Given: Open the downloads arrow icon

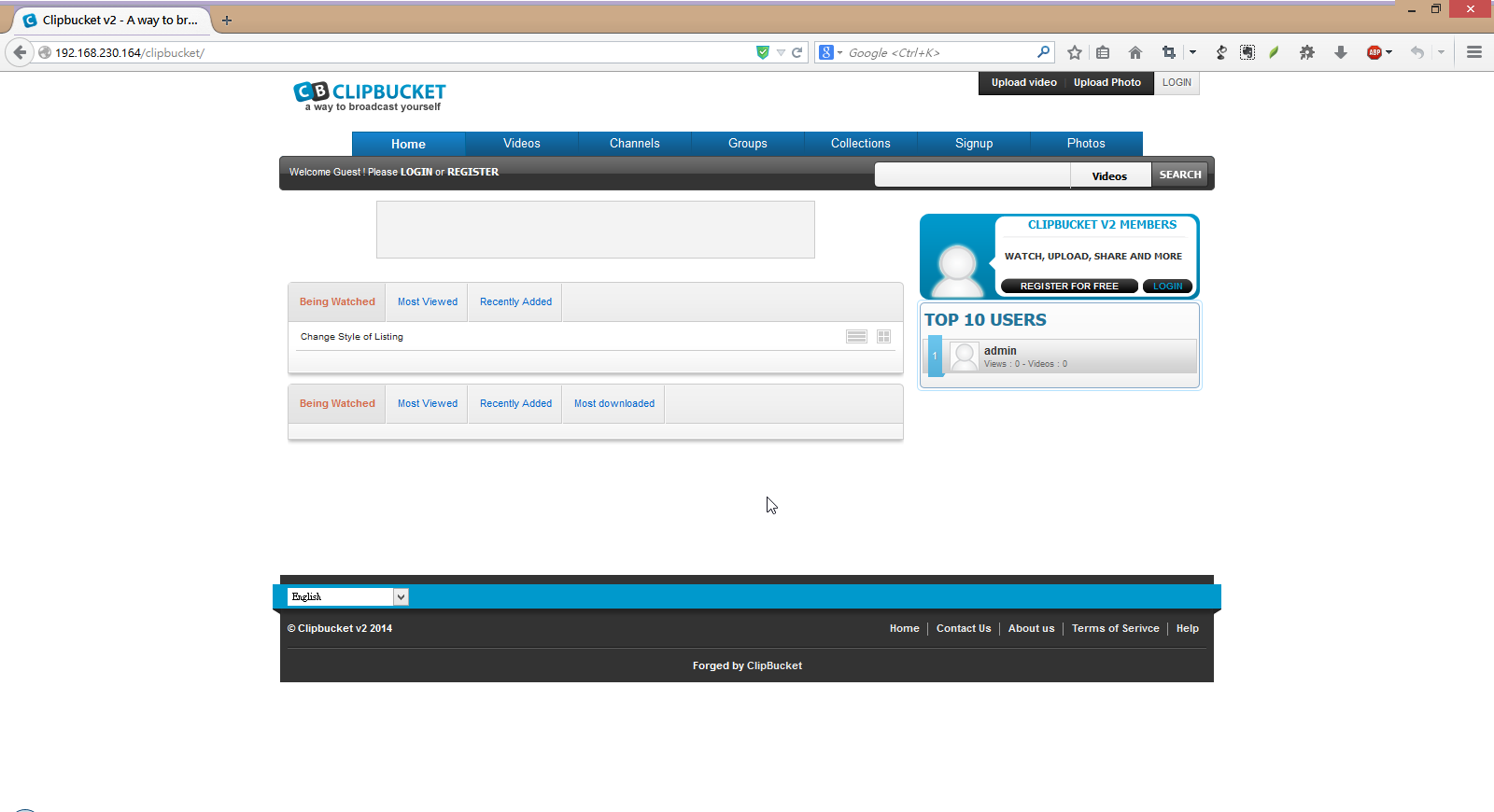Looking at the screenshot, I should [x=1341, y=52].
